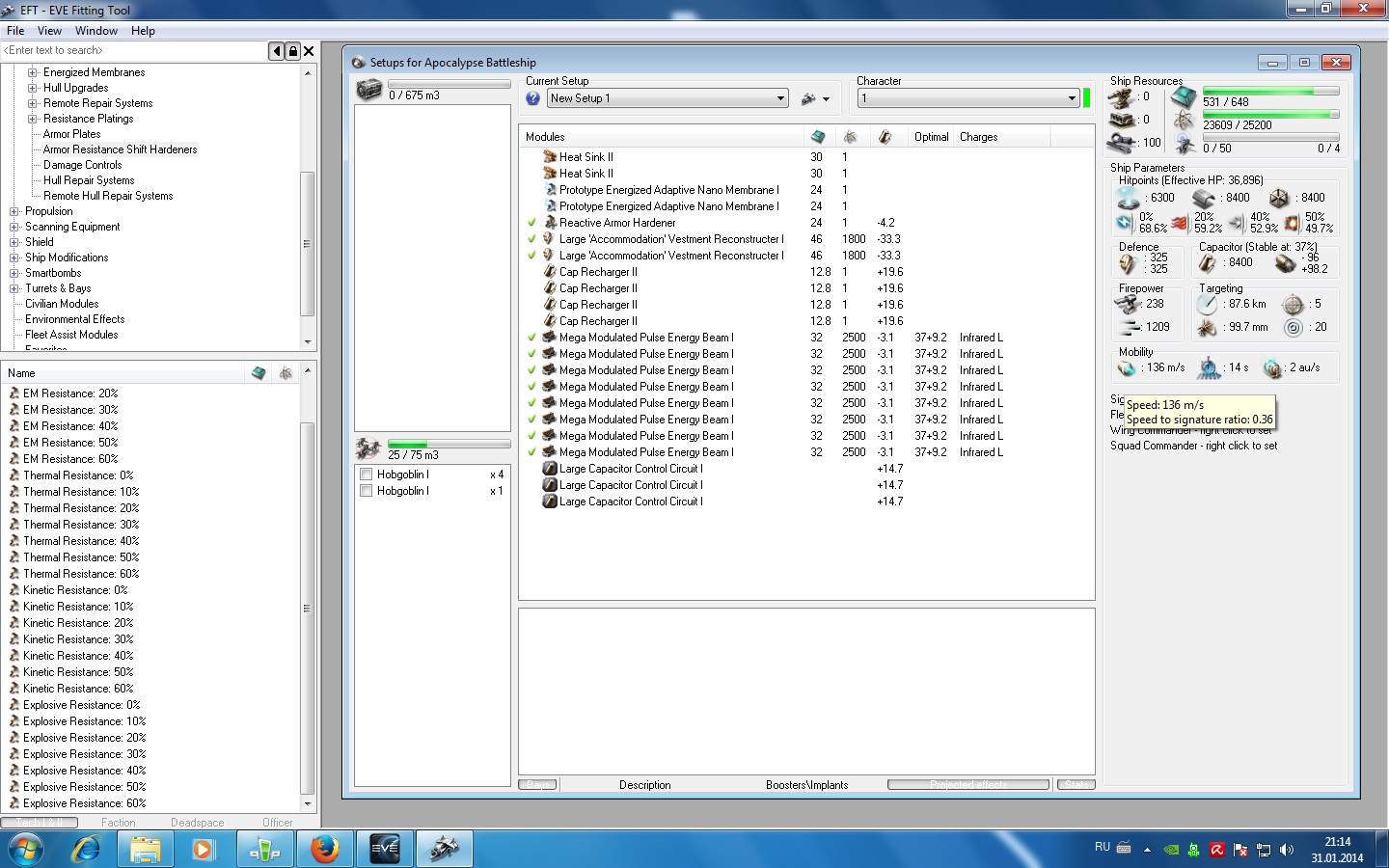
Task: Click the thermal resistance flame icon
Action: tap(1179, 223)
